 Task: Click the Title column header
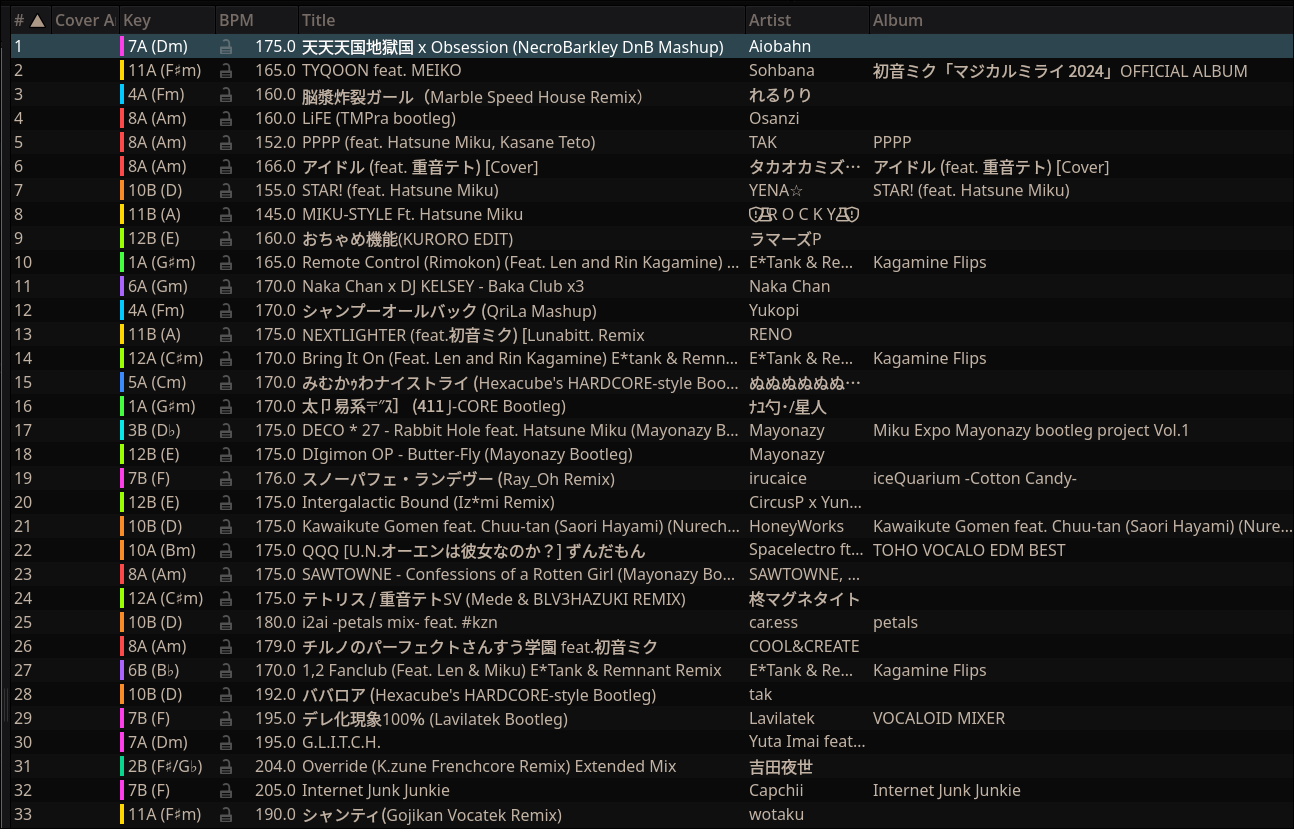tap(318, 20)
